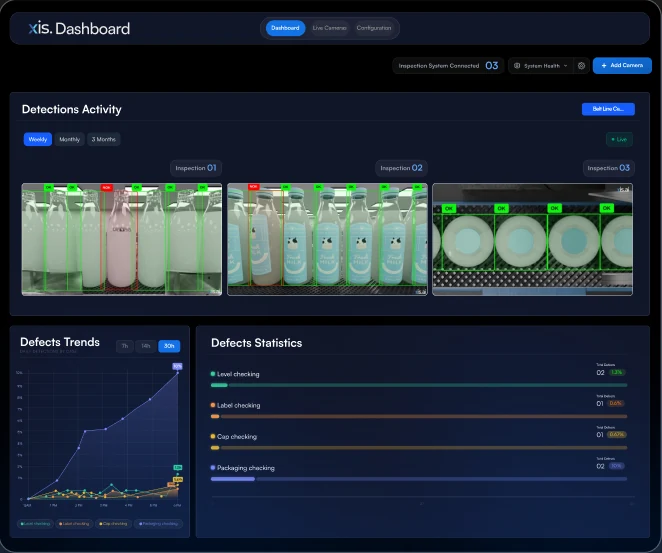Set Defects Trends range to 14h
Screen dimensions: 662x553
pyautogui.click(x=146, y=346)
